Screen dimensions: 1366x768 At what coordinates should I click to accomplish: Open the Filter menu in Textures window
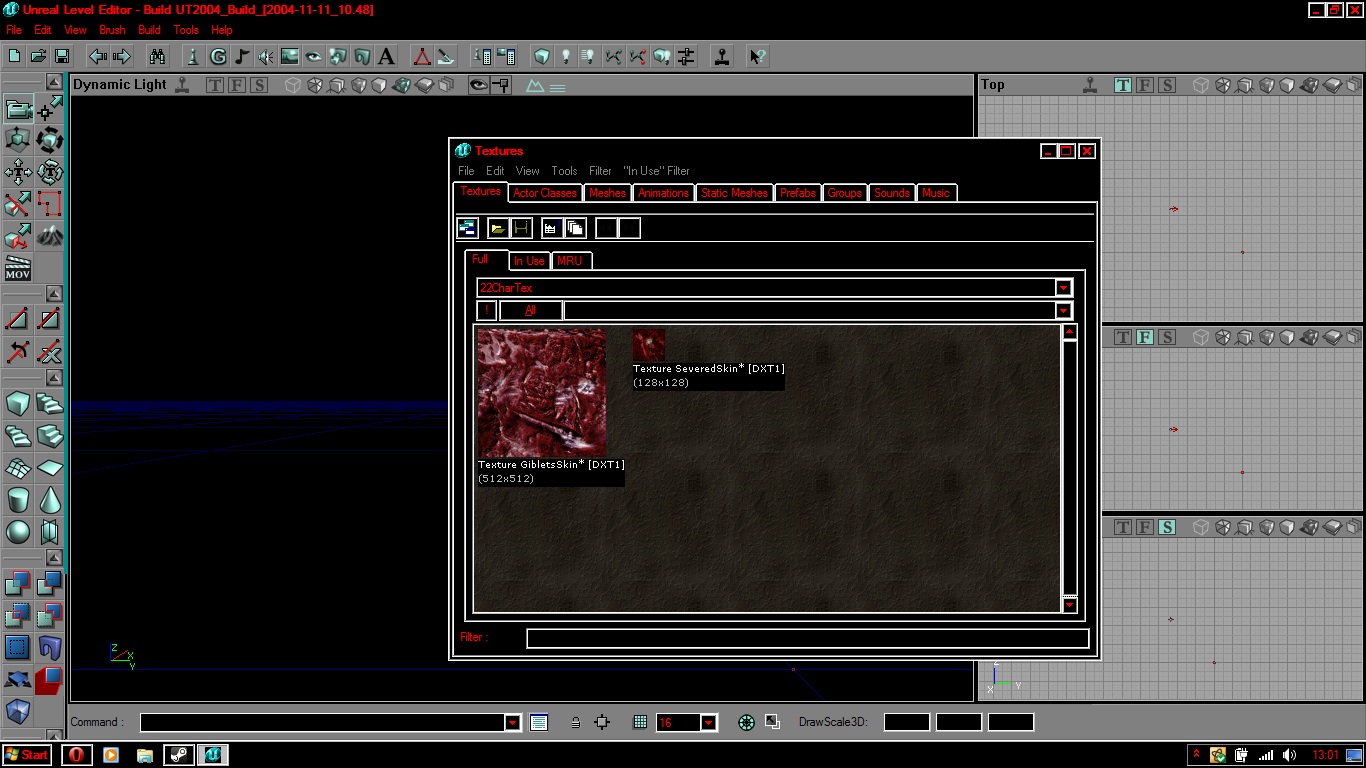[x=600, y=171]
